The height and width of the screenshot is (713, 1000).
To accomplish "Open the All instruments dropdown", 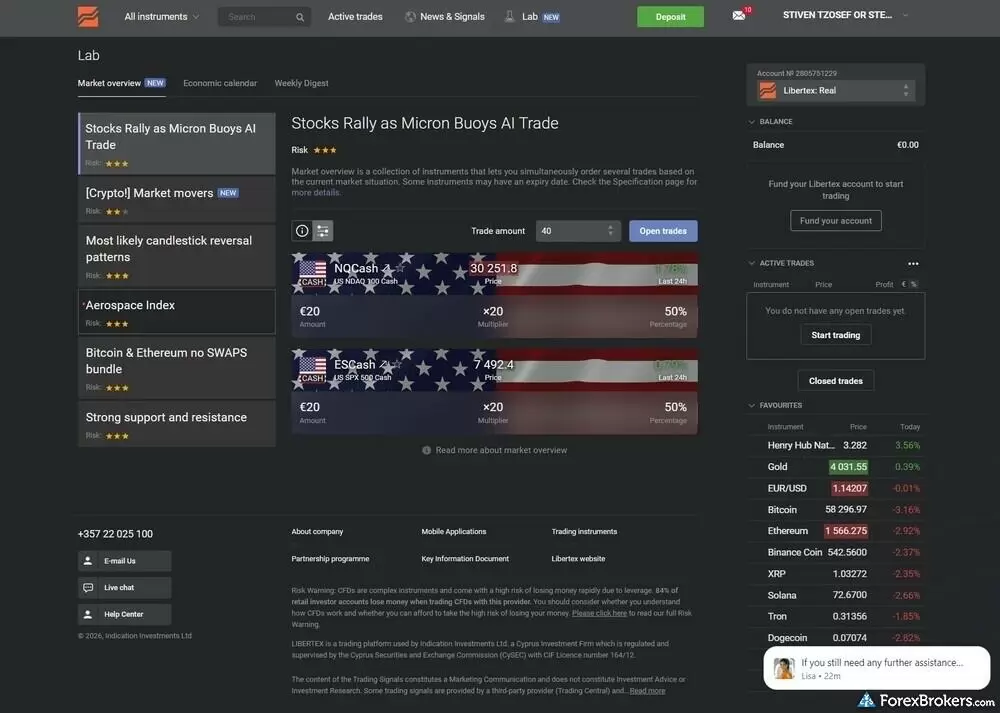I will 161,17.
